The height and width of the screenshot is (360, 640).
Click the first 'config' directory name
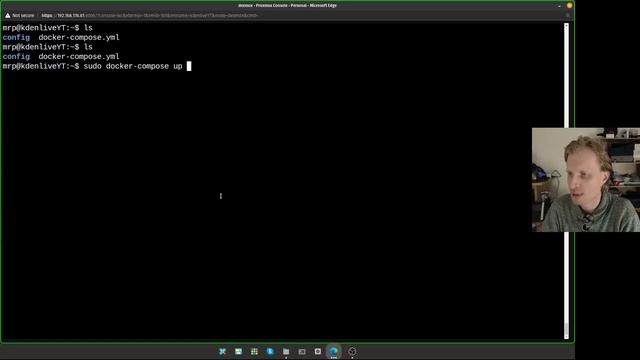point(16,38)
